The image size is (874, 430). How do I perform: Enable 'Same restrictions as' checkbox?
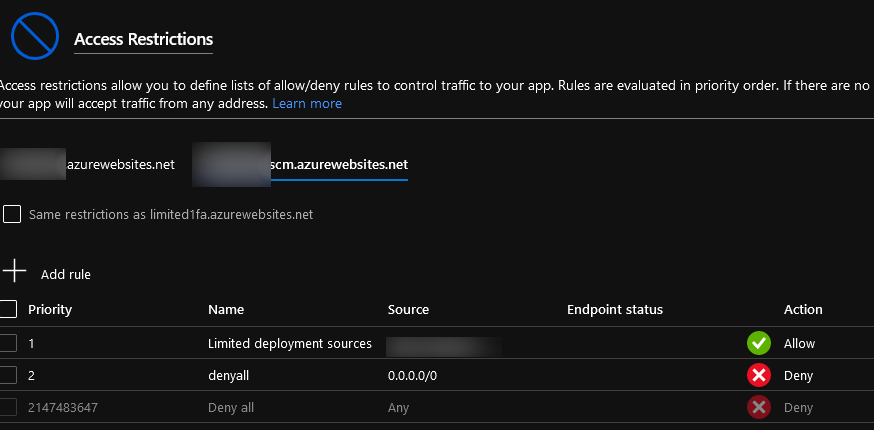pyautogui.click(x=12, y=214)
